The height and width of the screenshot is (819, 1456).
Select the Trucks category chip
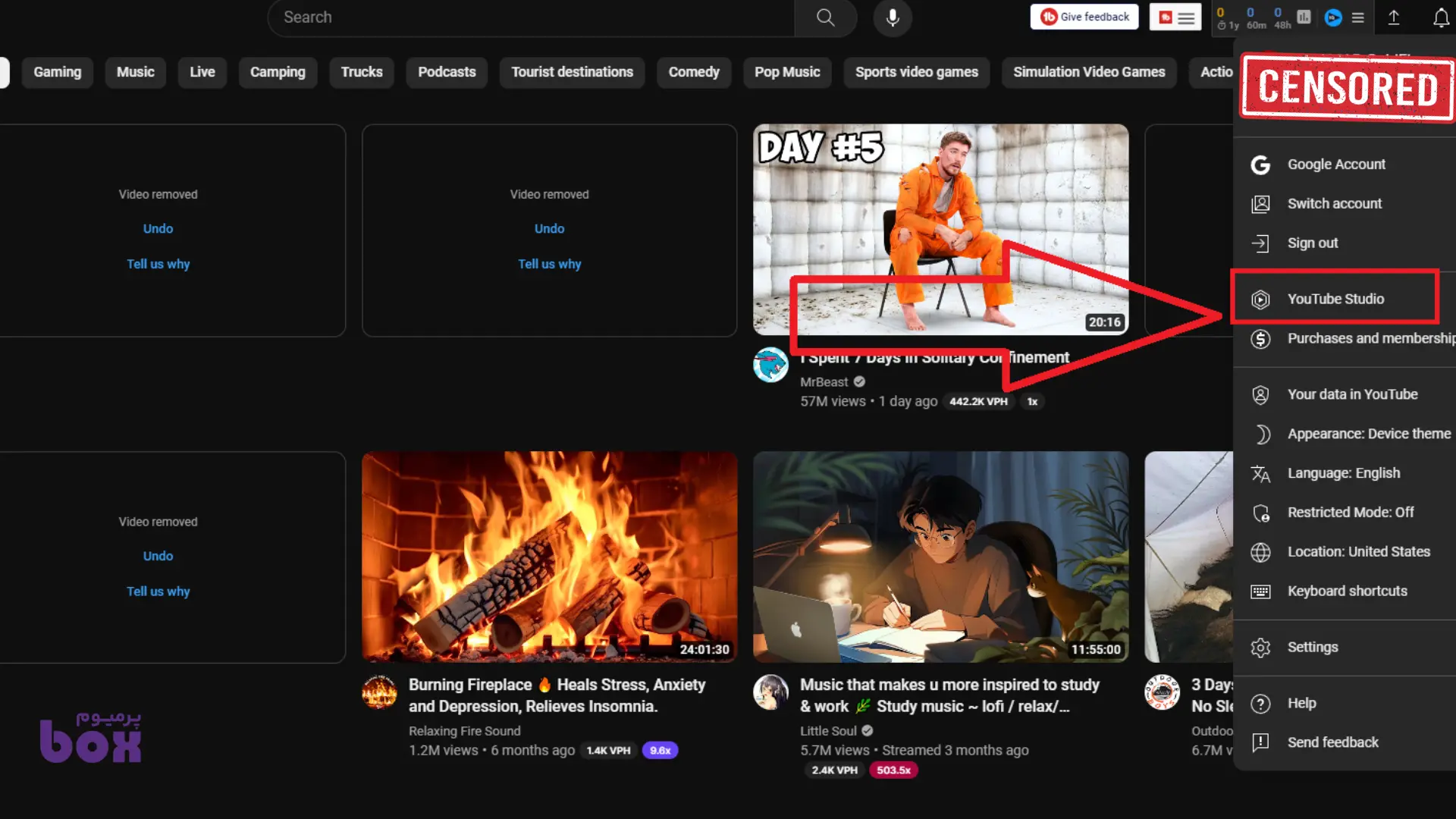(362, 72)
